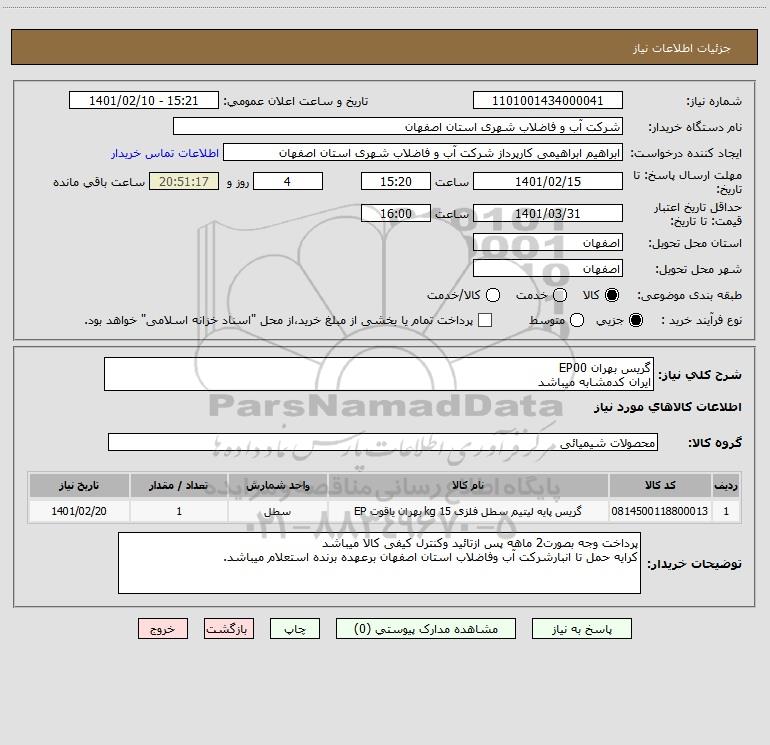Viewport: 770px width, 745px height.
Task: Click product code cell 0814500118800013
Action: [660, 511]
